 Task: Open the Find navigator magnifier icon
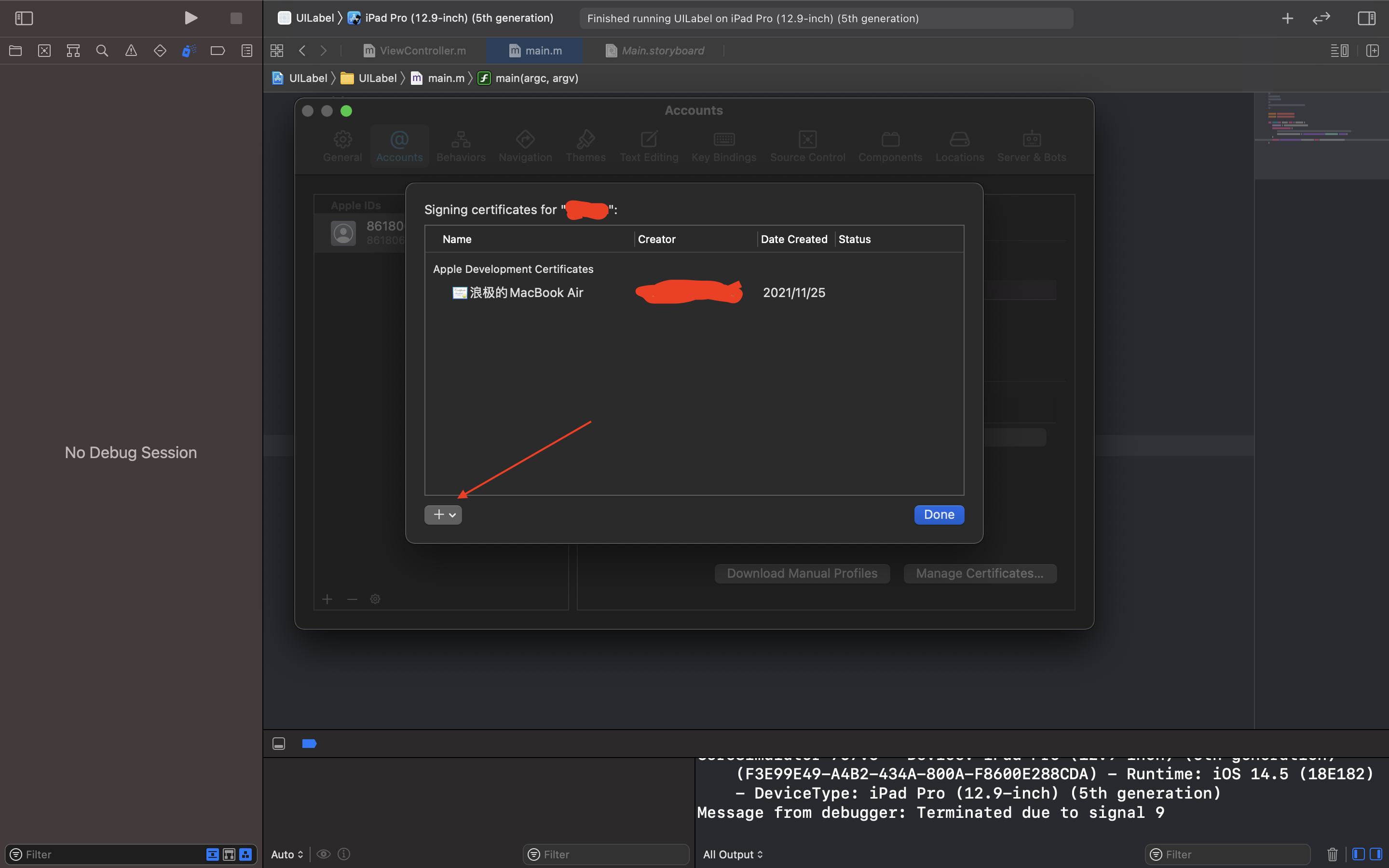pyautogui.click(x=102, y=51)
